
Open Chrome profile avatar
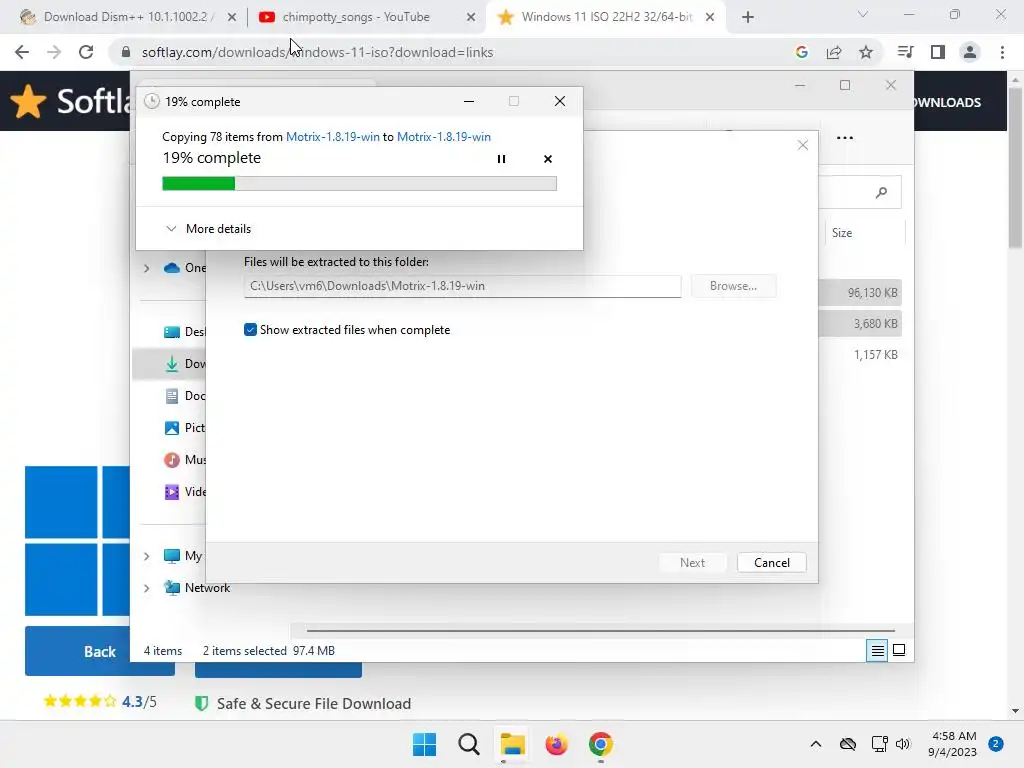coord(970,52)
